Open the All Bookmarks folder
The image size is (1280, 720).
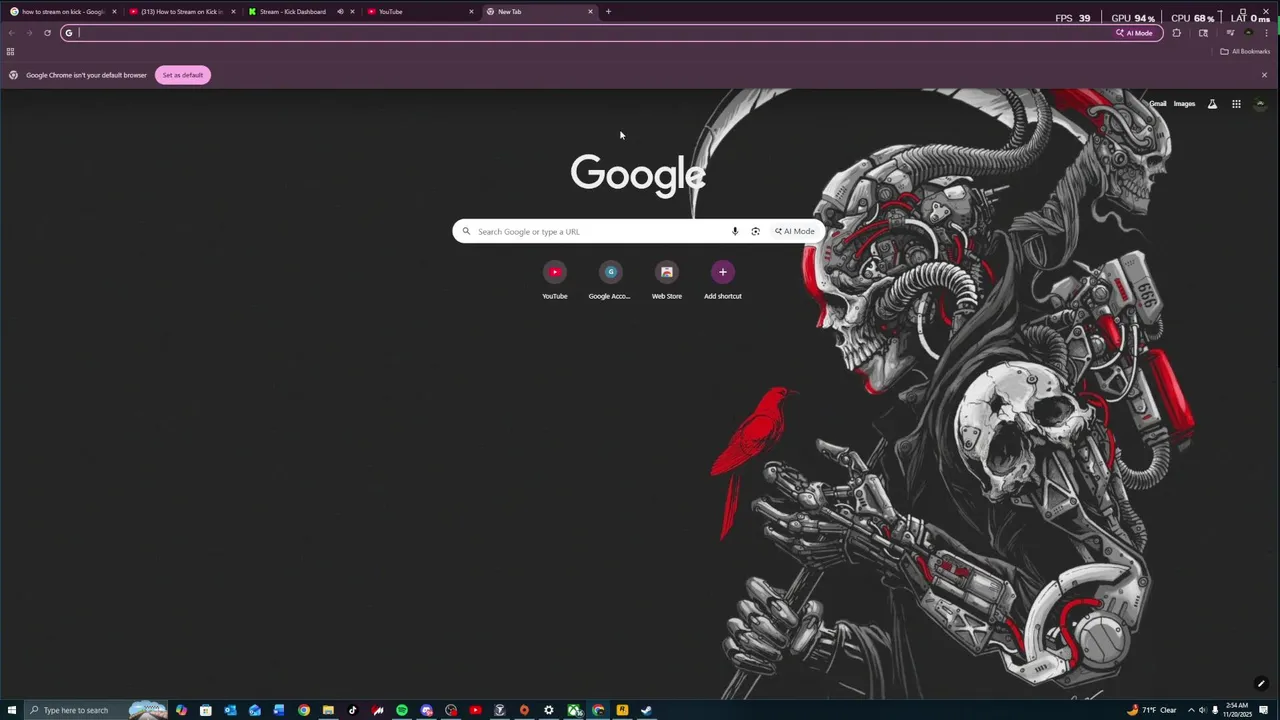coord(1245,52)
